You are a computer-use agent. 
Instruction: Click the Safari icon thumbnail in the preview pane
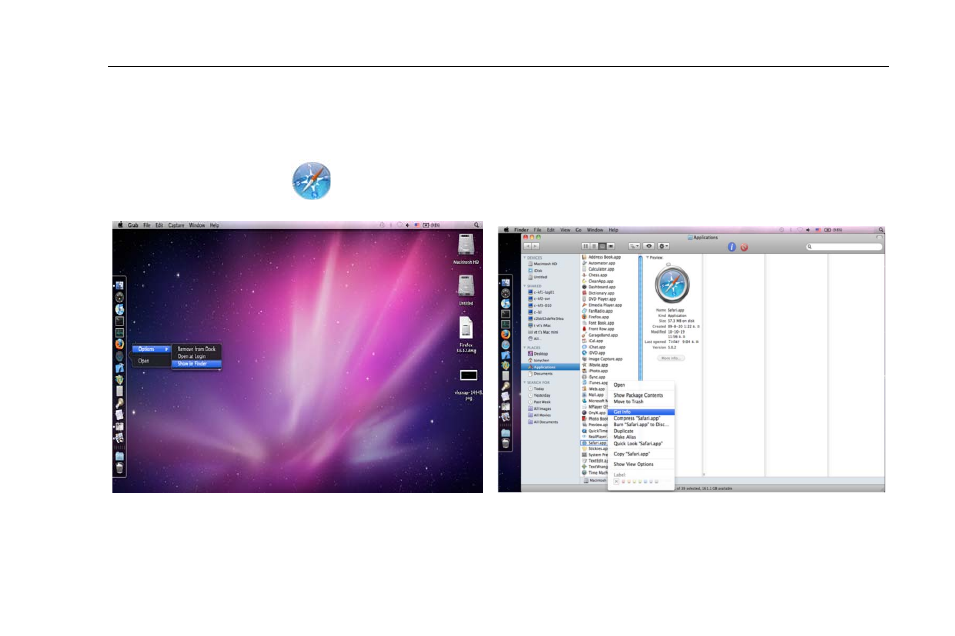(x=672, y=284)
